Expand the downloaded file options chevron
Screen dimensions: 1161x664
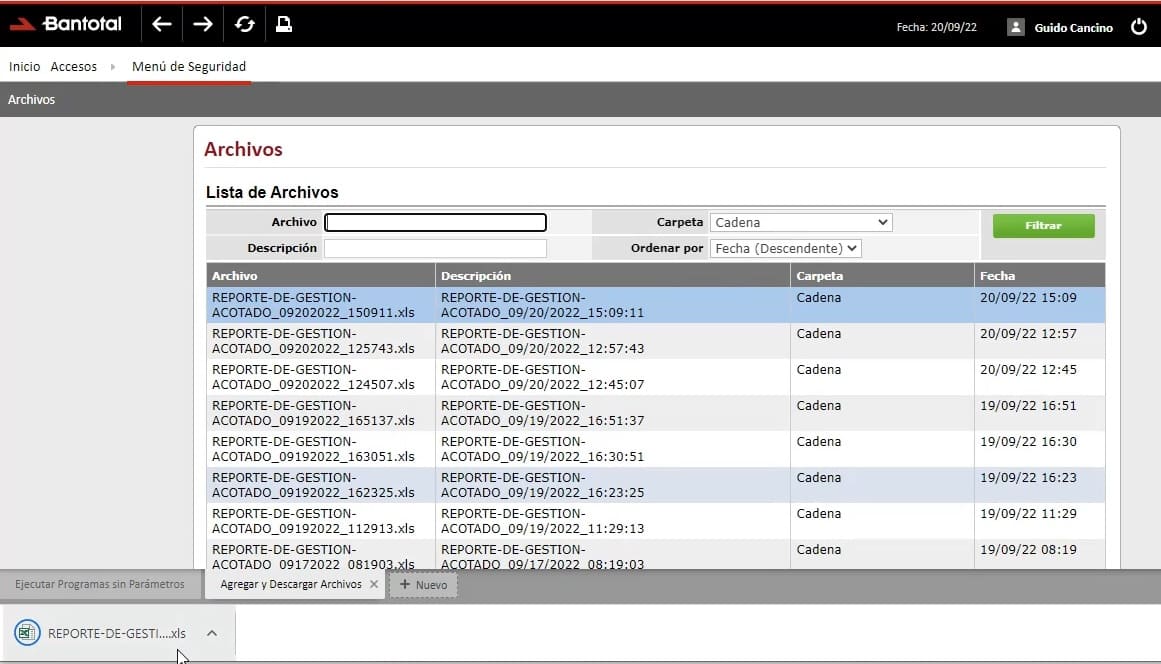tap(210, 632)
